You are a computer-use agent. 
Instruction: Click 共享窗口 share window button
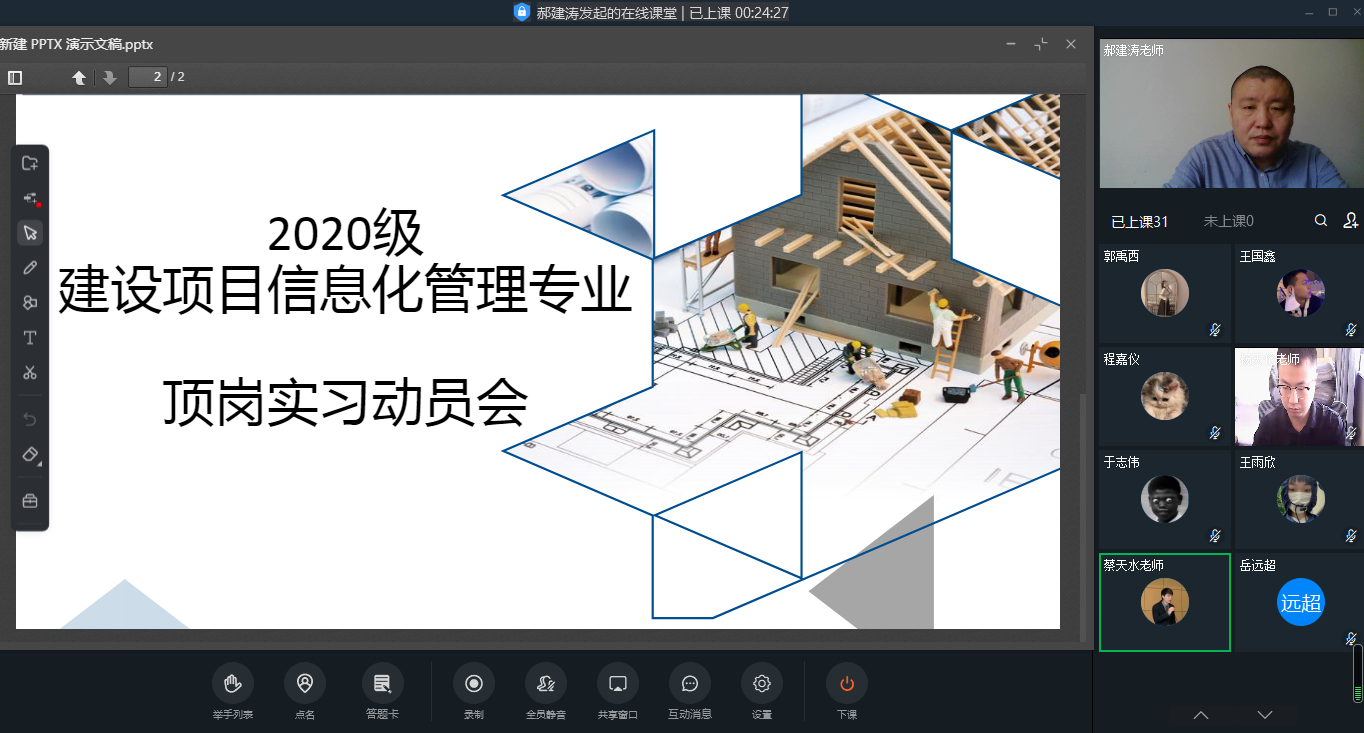click(618, 684)
